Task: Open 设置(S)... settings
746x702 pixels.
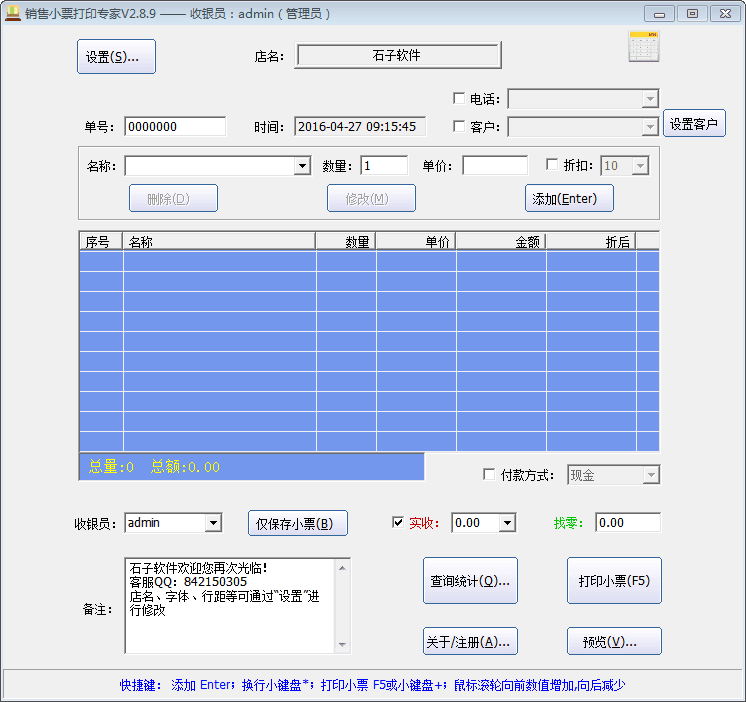Action: point(117,57)
